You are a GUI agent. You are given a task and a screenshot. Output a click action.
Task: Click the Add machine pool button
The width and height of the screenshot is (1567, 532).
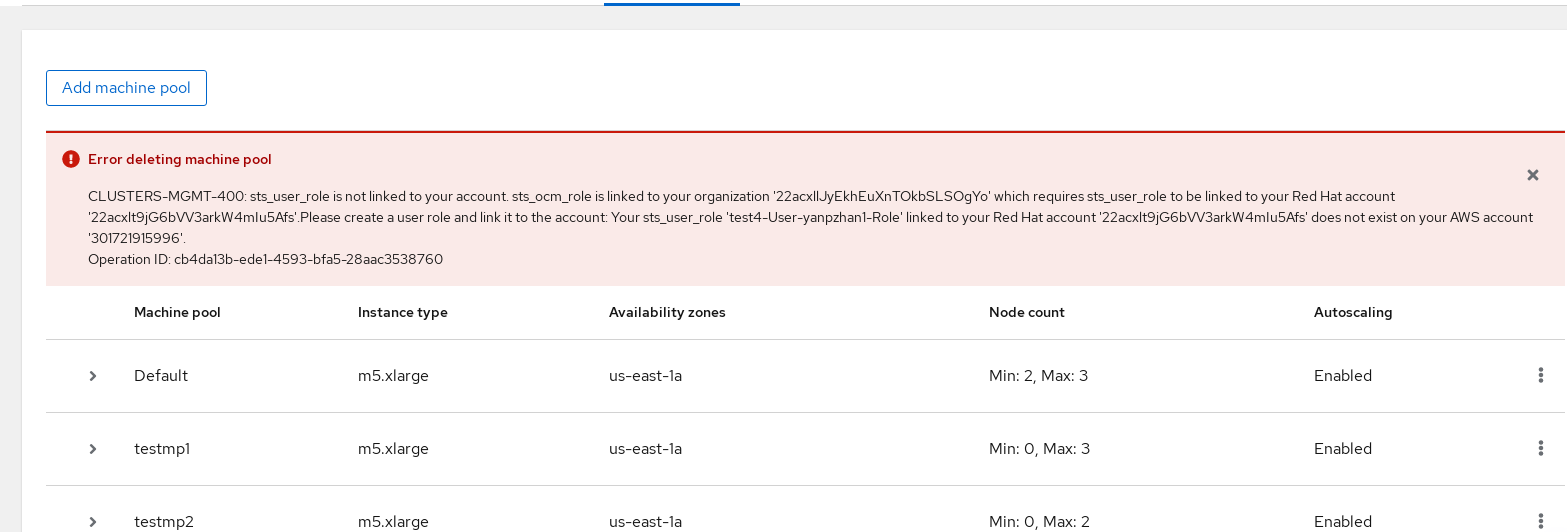click(126, 88)
